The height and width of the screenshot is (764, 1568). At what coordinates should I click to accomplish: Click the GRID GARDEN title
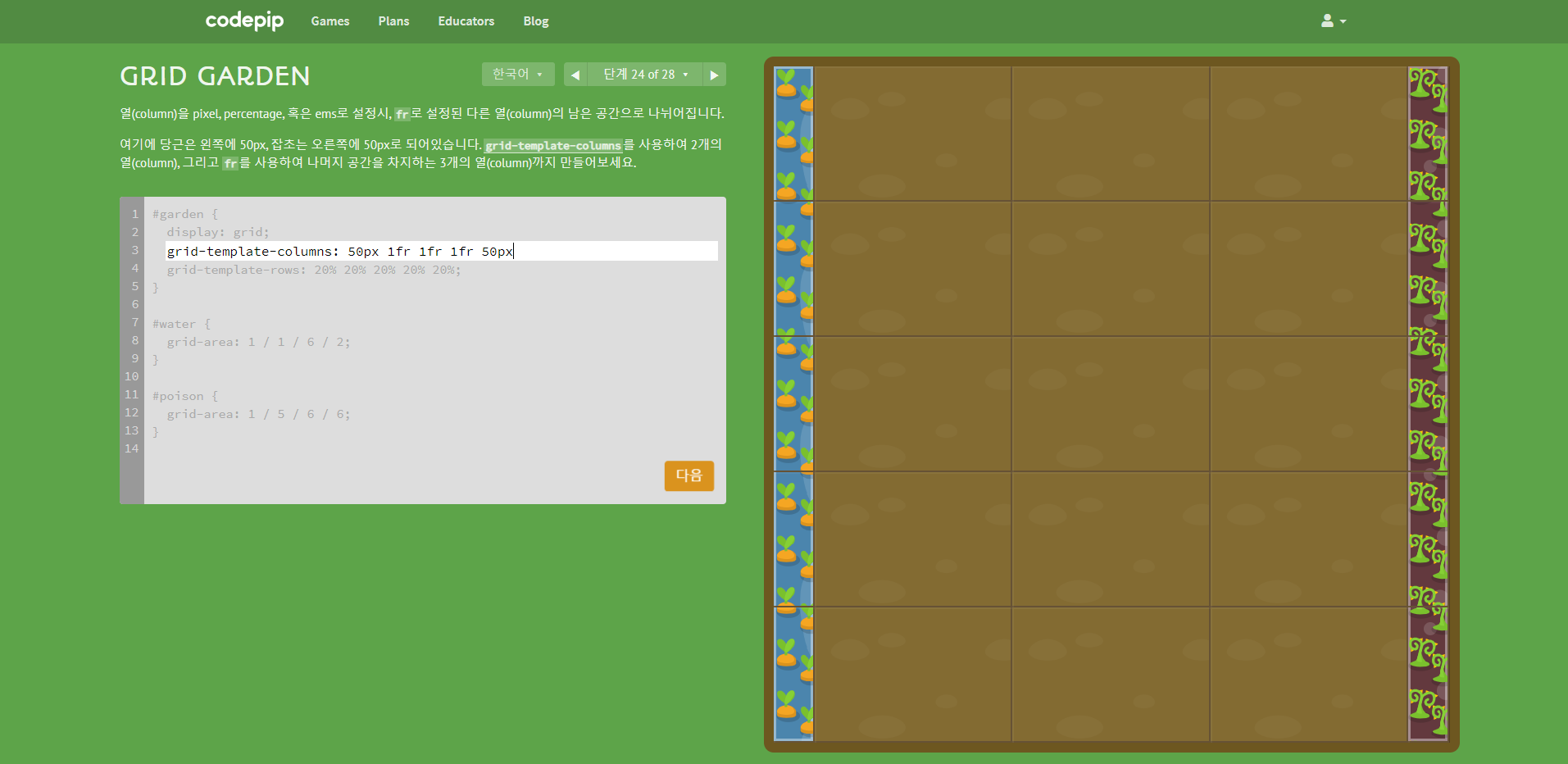click(215, 75)
